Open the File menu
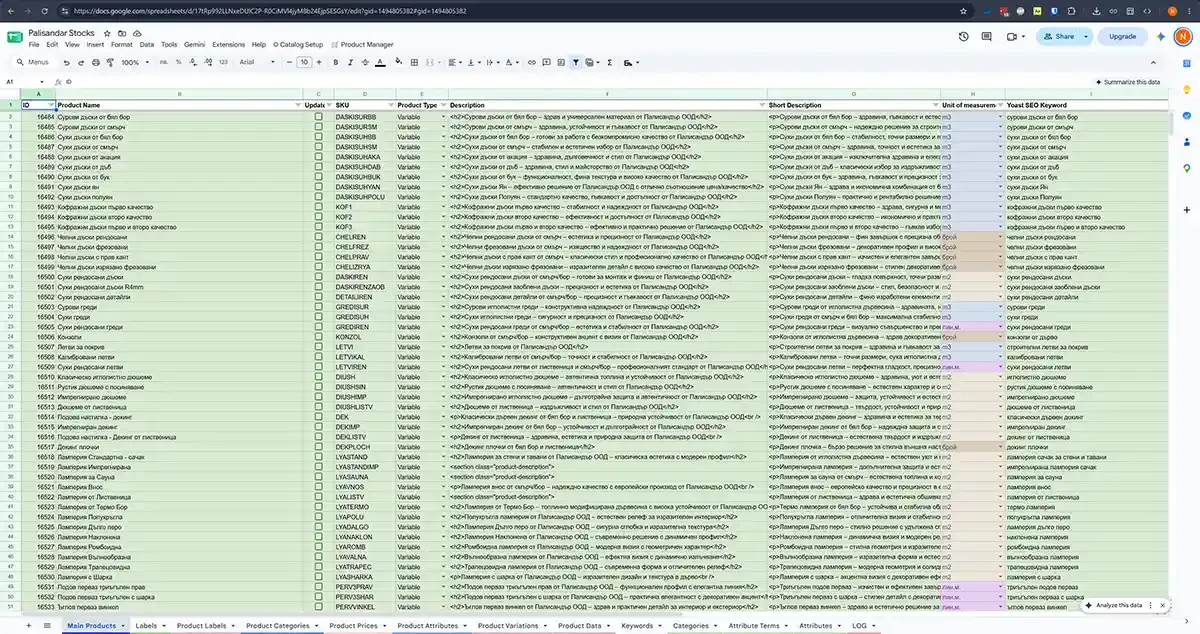 (34, 44)
